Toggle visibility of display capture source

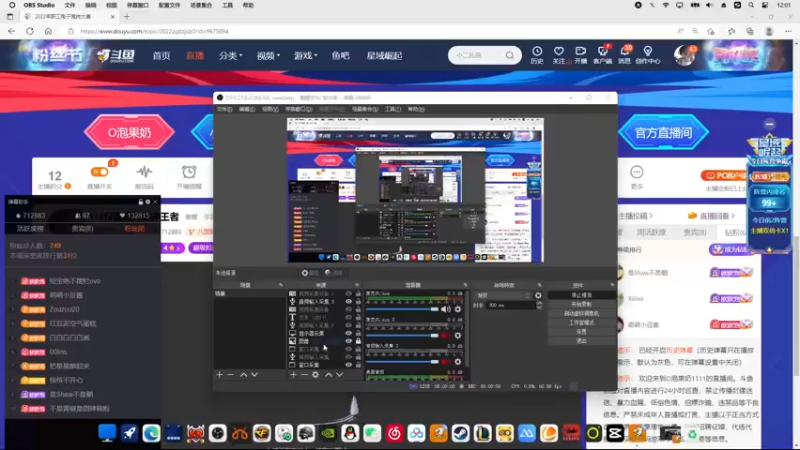coord(348,333)
